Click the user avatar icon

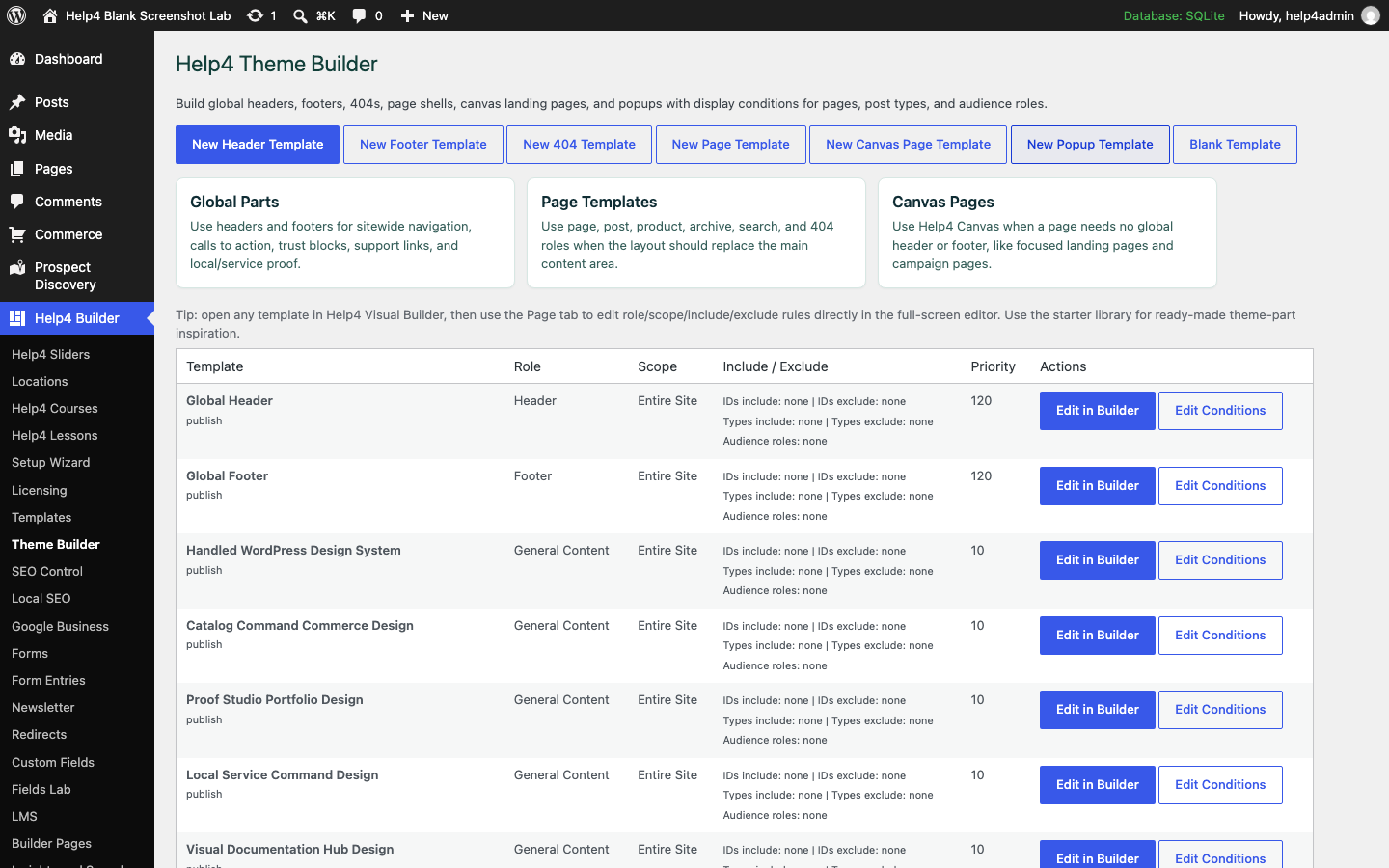coord(1371,15)
